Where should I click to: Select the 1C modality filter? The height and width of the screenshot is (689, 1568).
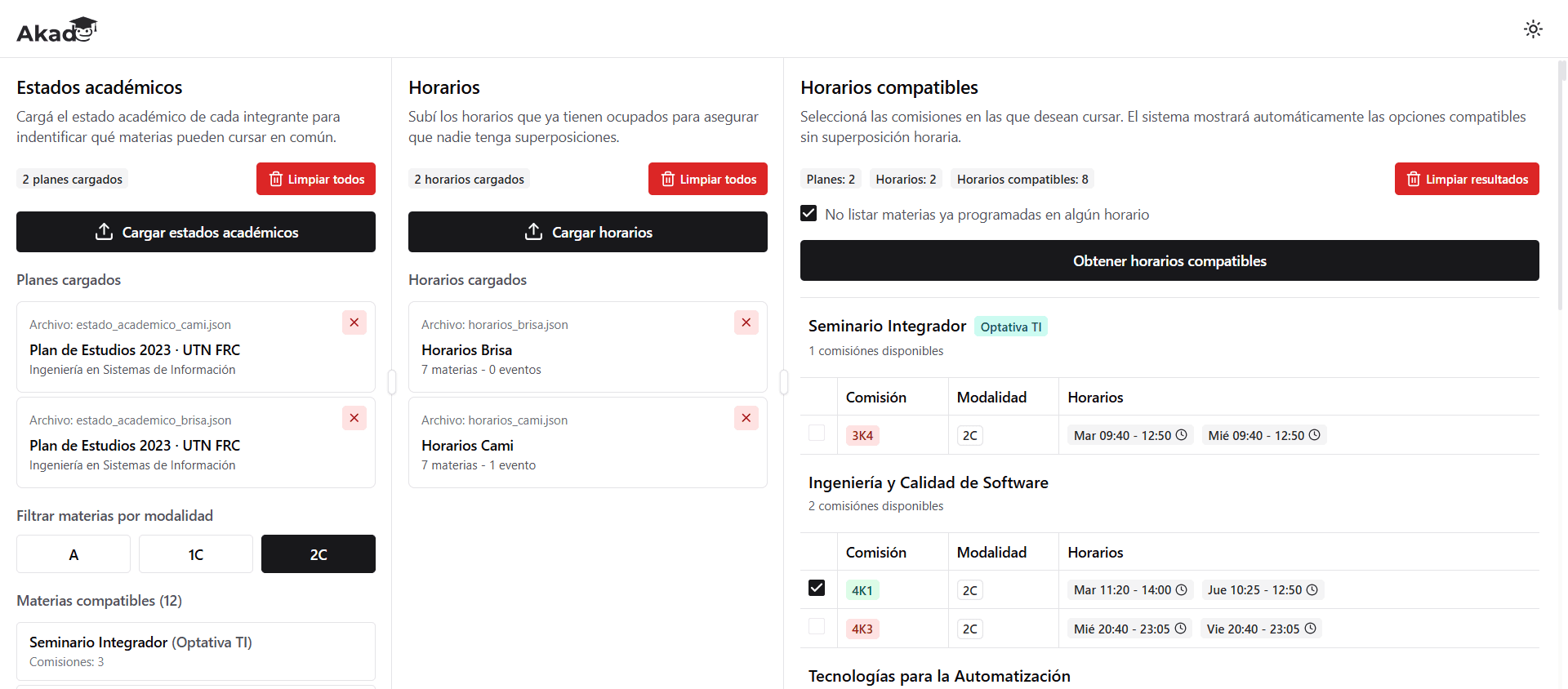coord(196,554)
